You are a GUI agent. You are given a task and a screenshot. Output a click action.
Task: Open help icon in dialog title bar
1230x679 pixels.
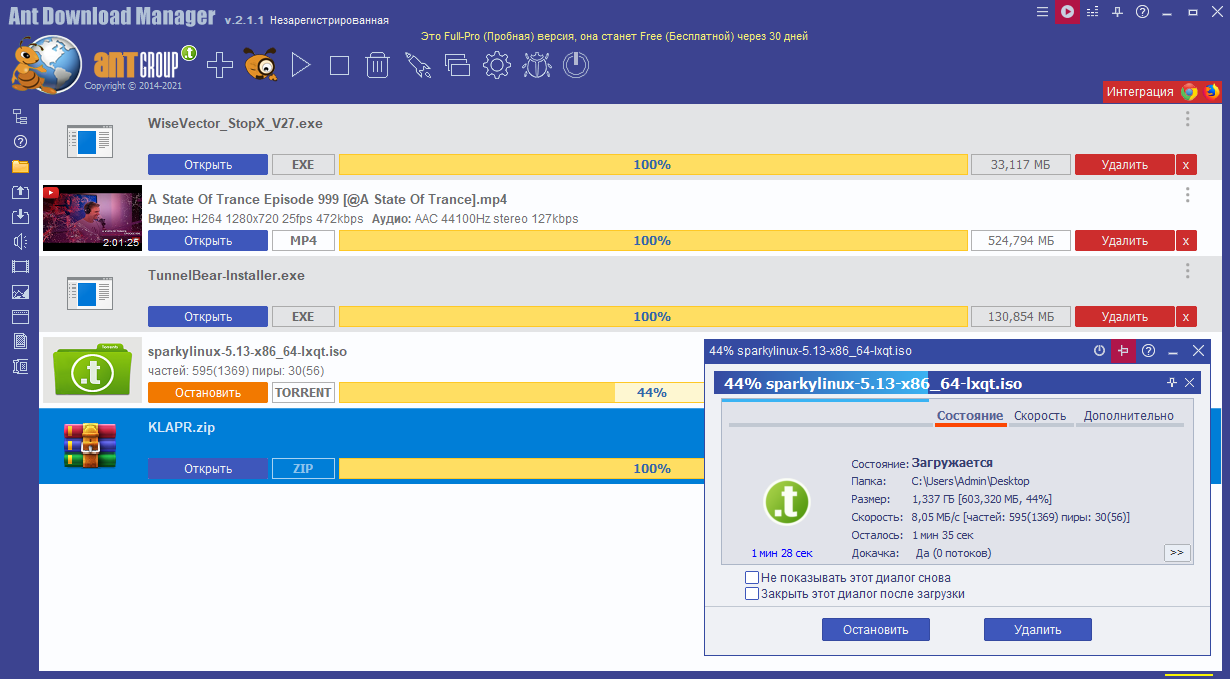(x=1149, y=351)
